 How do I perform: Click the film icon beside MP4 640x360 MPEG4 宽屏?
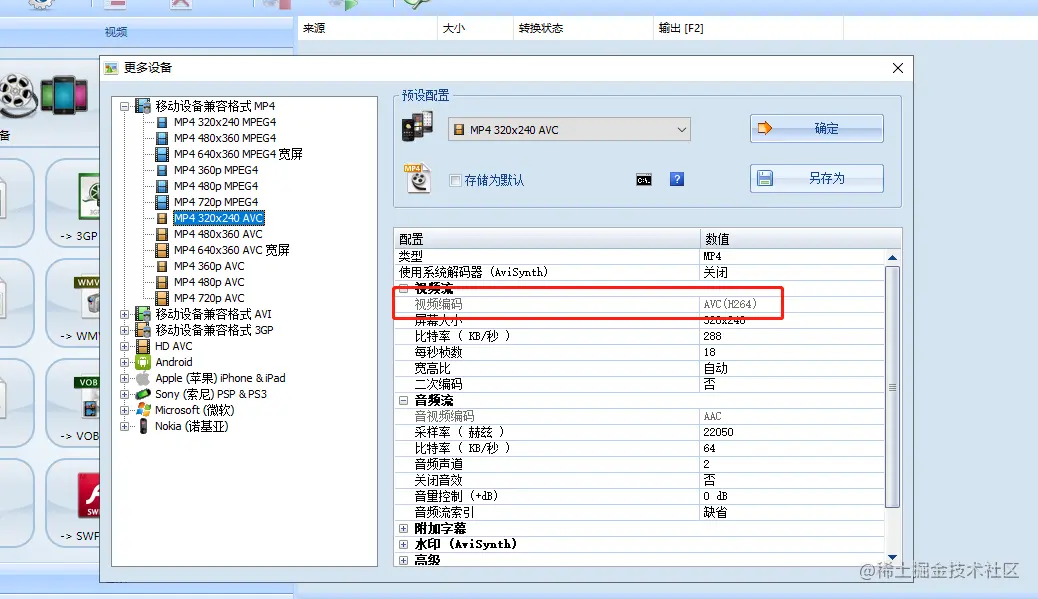click(162, 154)
